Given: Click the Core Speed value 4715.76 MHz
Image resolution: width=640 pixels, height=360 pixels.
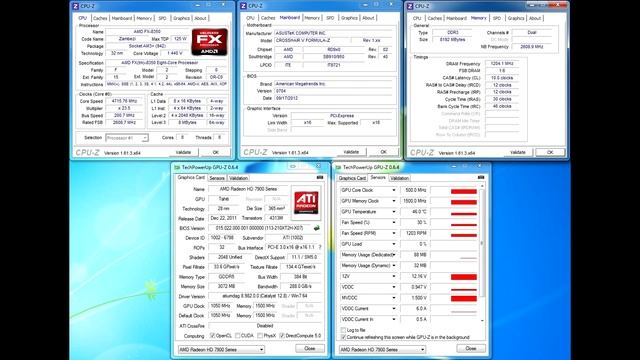Looking at the screenshot, I should 124,101.
